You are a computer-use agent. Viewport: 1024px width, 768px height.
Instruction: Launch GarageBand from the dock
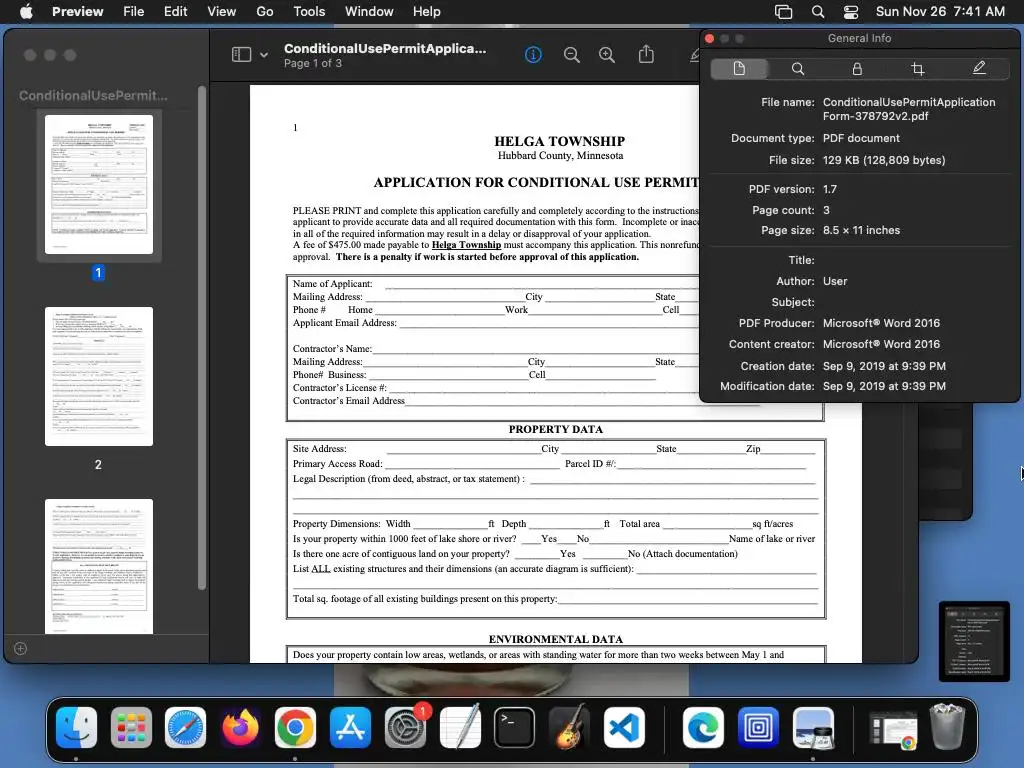click(x=569, y=727)
